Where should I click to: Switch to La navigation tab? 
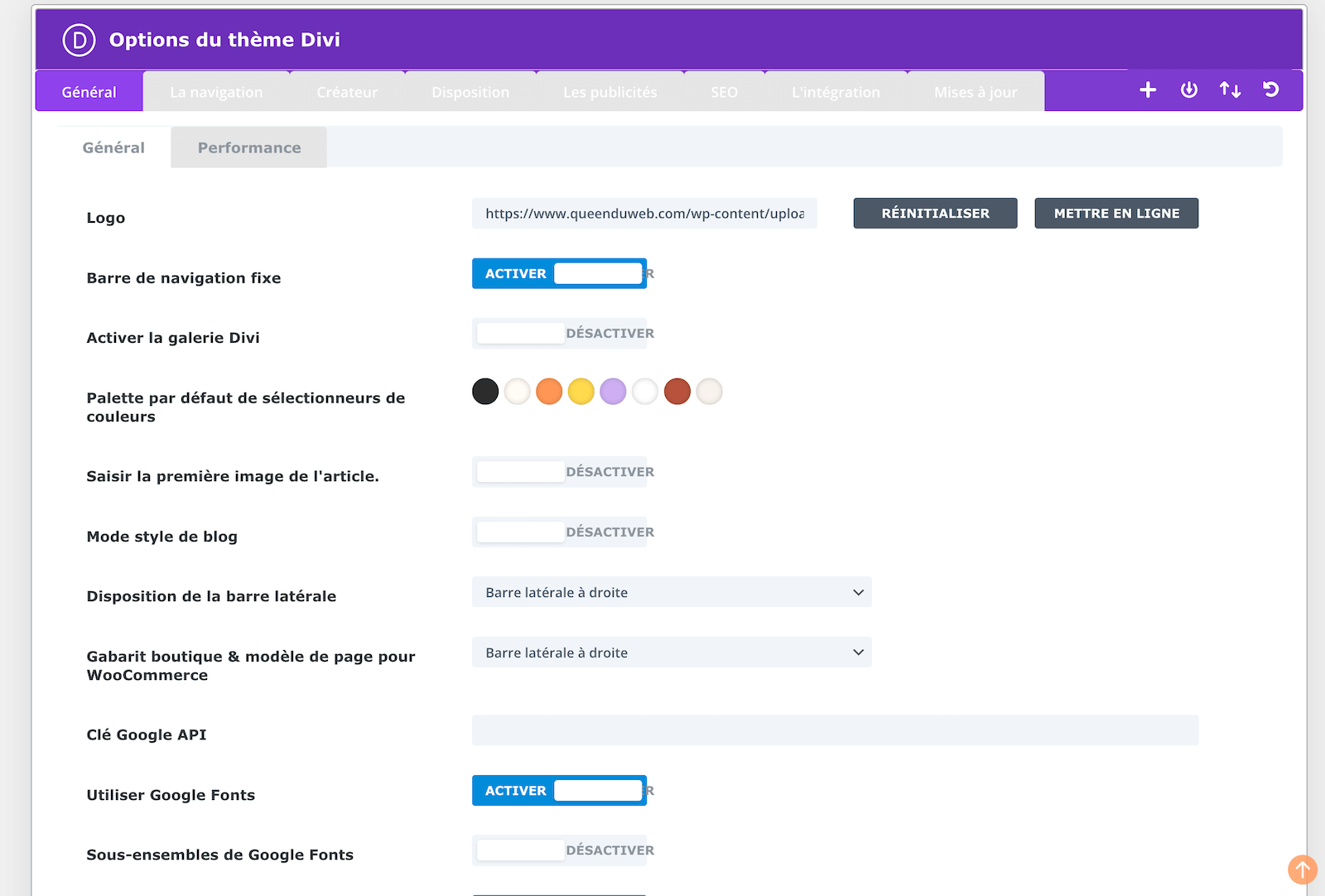[216, 91]
